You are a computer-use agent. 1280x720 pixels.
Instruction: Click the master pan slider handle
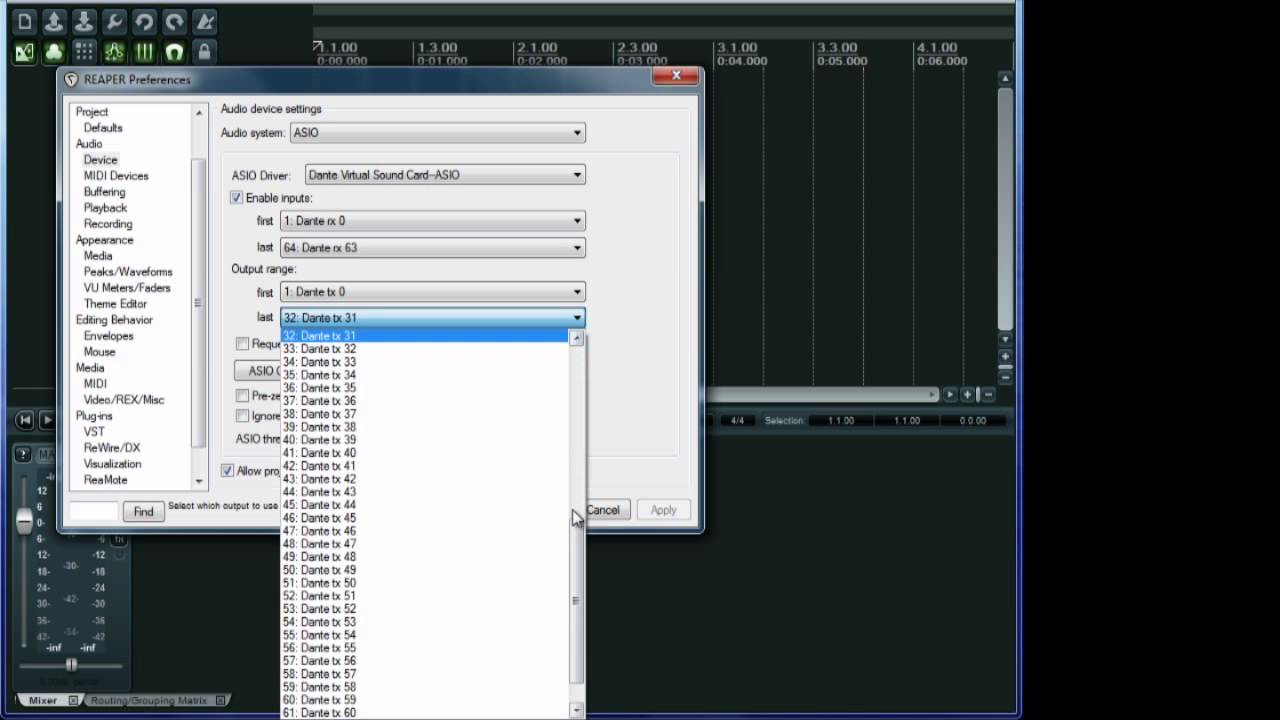pos(71,665)
